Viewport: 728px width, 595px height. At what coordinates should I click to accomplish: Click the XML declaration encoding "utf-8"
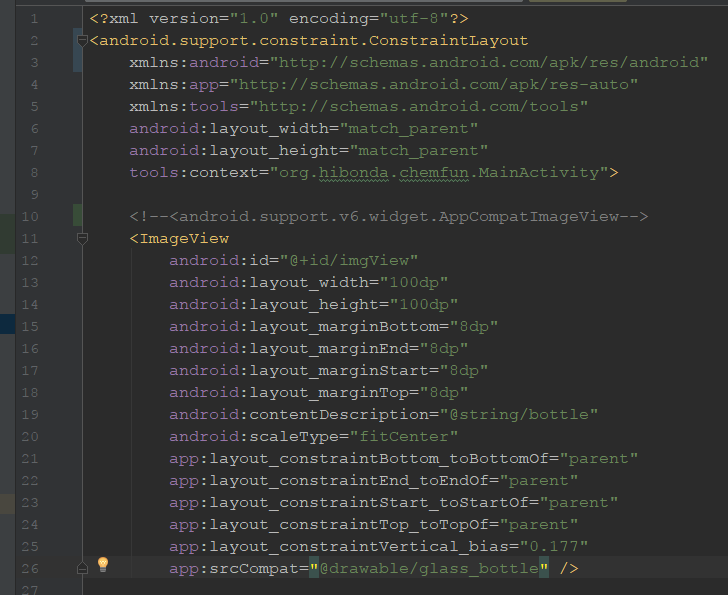tap(414, 19)
